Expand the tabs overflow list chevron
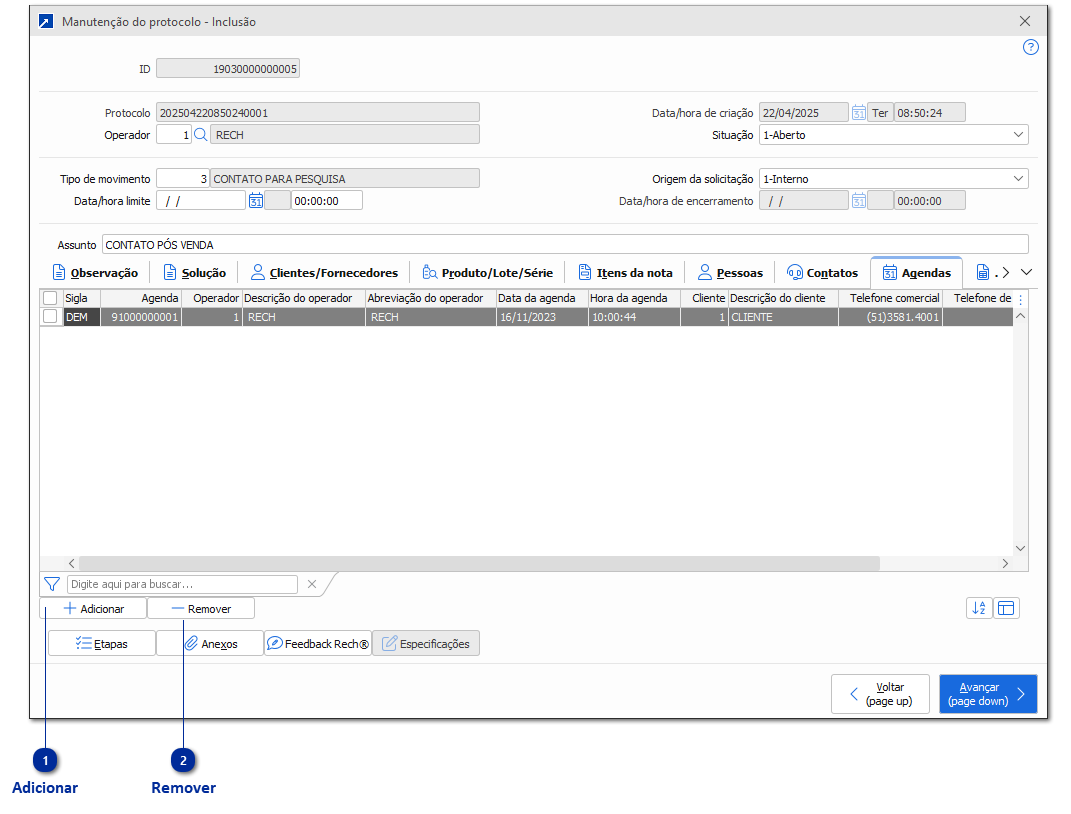Image resolution: width=1071 pixels, height=814 pixels. click(1026, 272)
